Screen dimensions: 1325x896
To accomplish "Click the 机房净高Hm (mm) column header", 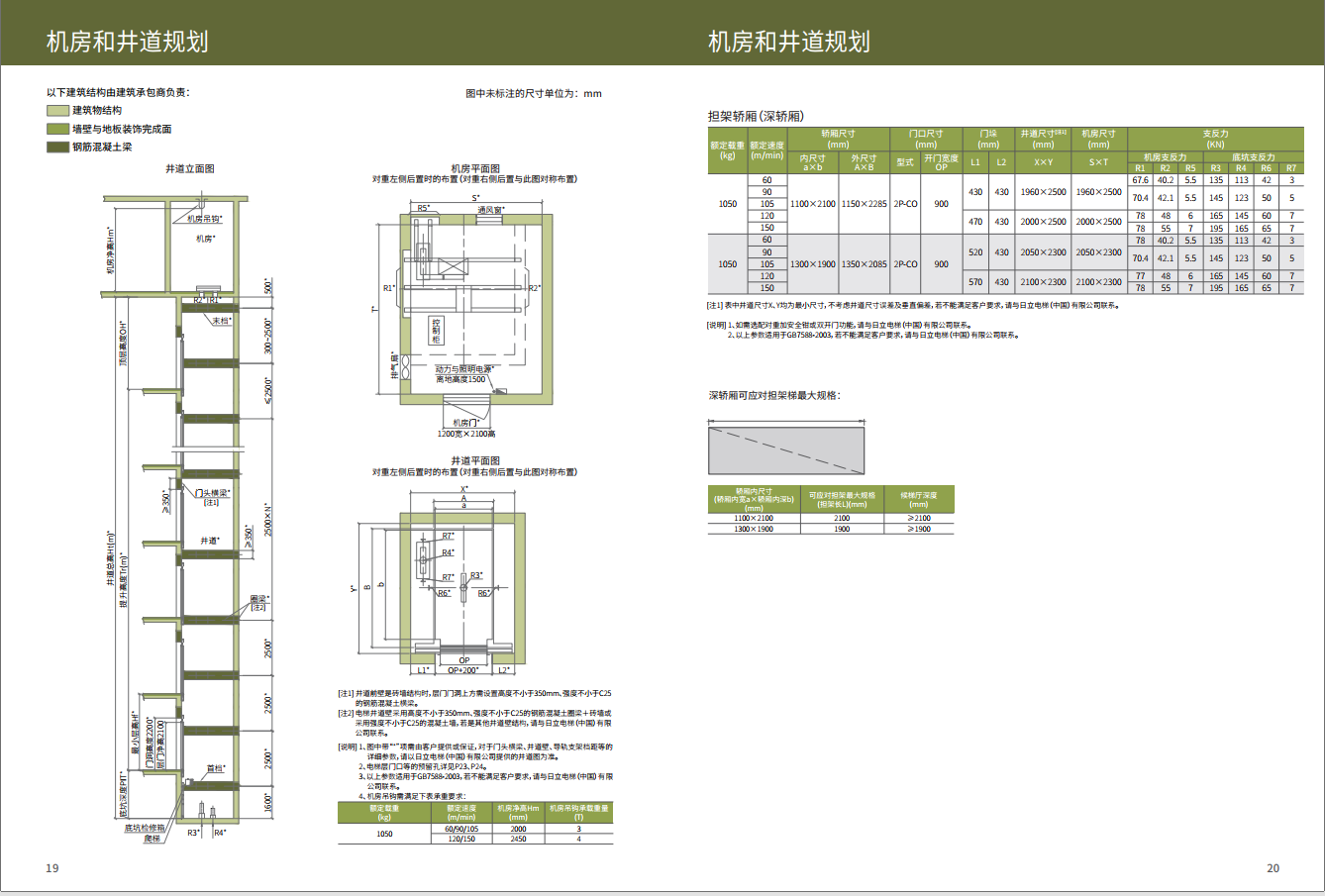I will [x=518, y=813].
